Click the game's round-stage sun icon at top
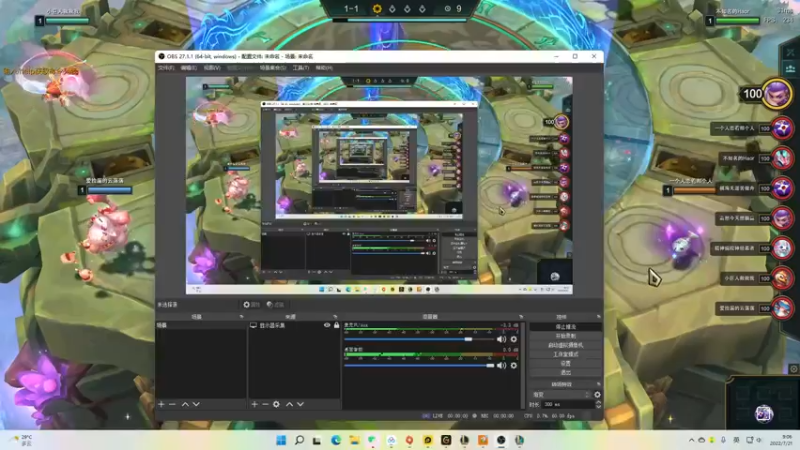This screenshot has width=800, height=450. pos(377,9)
